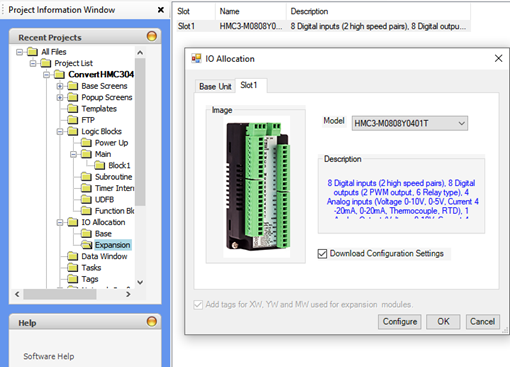Click the Templates folder icon
This screenshot has height=367, width=510.
[x=72, y=109]
